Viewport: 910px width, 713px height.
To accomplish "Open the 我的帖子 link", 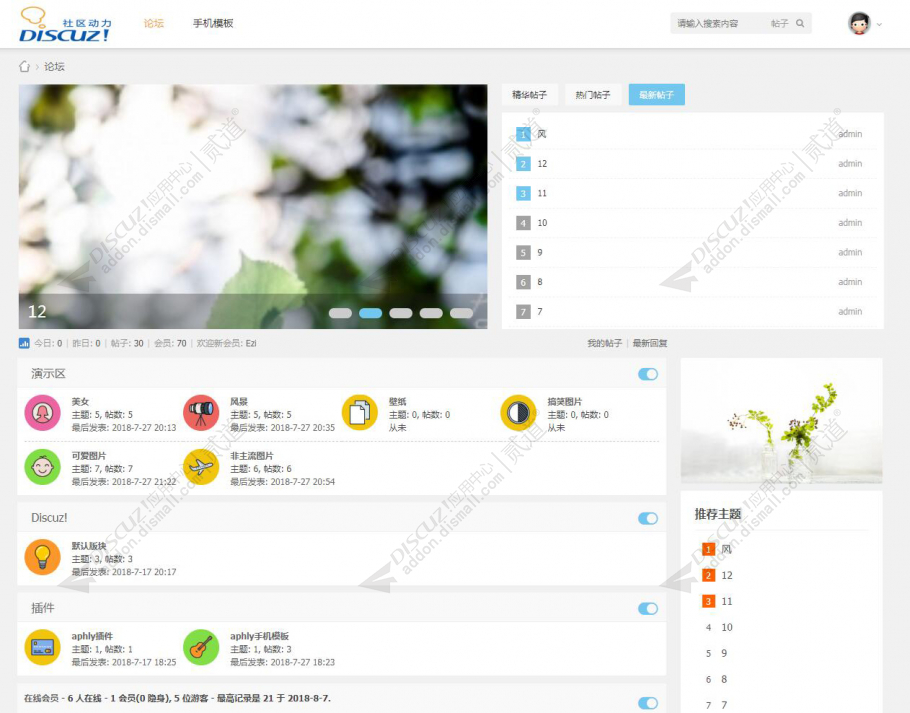I will tap(604, 343).
